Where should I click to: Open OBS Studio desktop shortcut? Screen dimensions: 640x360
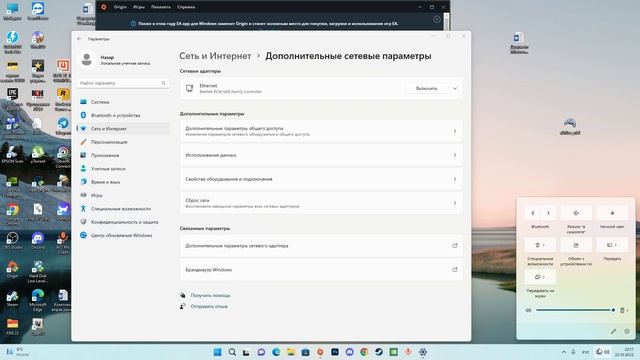(12, 240)
